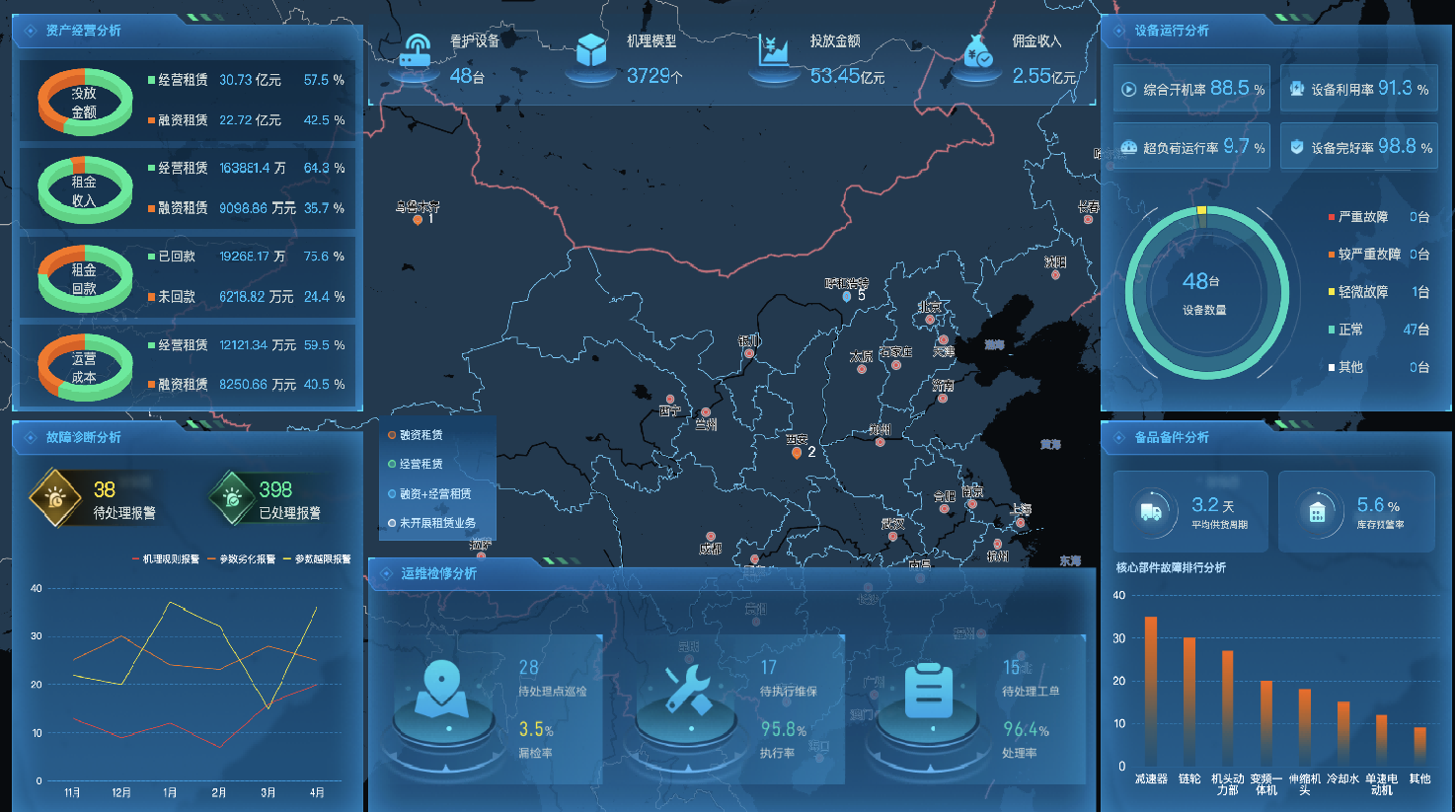Open the 资产经营分析 panel header
The width and height of the screenshot is (1456, 812).
84,31
